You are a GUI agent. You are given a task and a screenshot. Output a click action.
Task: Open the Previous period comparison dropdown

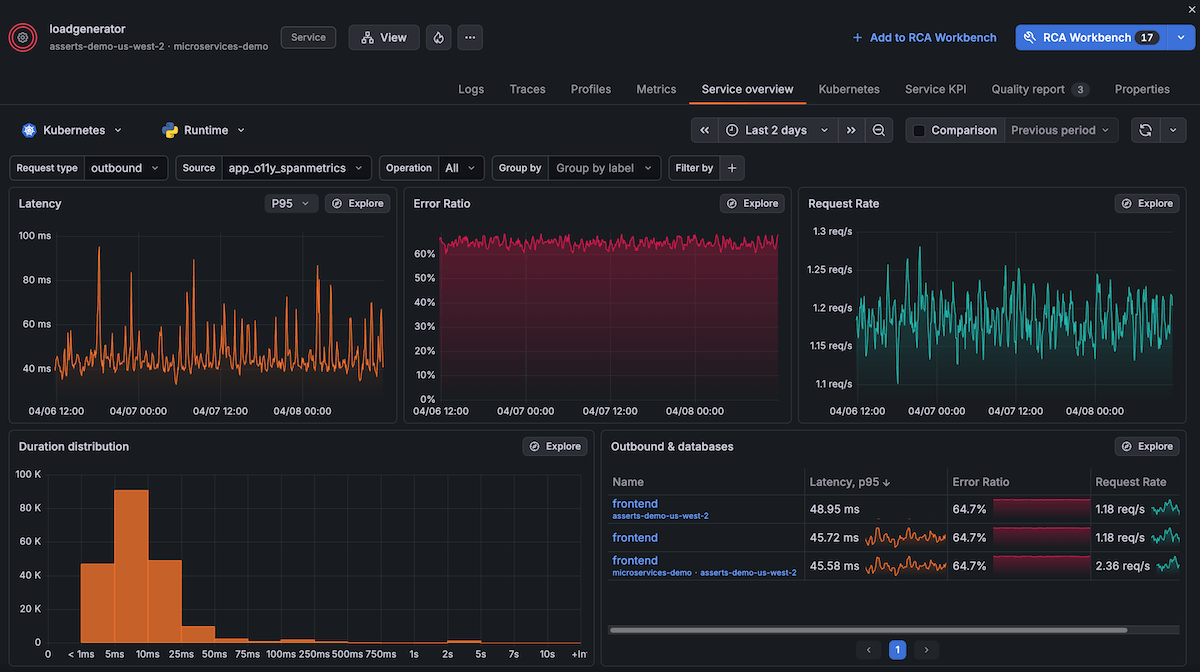point(1060,130)
